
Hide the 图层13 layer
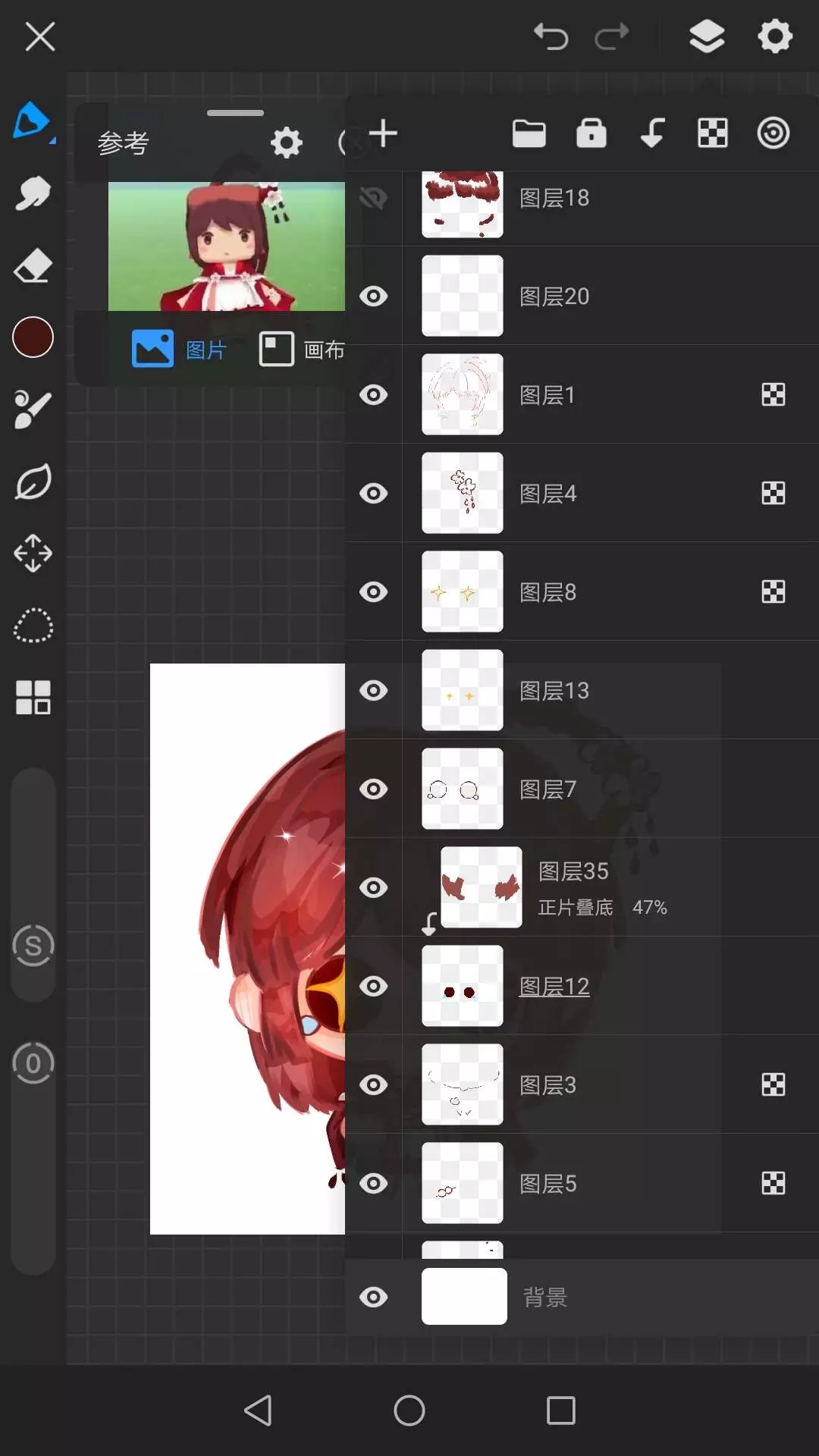[x=373, y=690]
